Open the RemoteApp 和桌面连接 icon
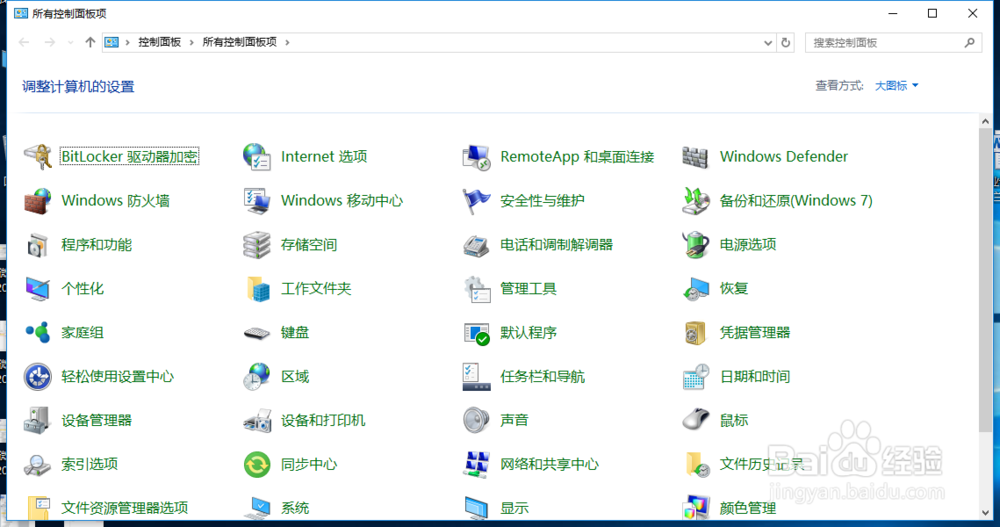 [476, 157]
